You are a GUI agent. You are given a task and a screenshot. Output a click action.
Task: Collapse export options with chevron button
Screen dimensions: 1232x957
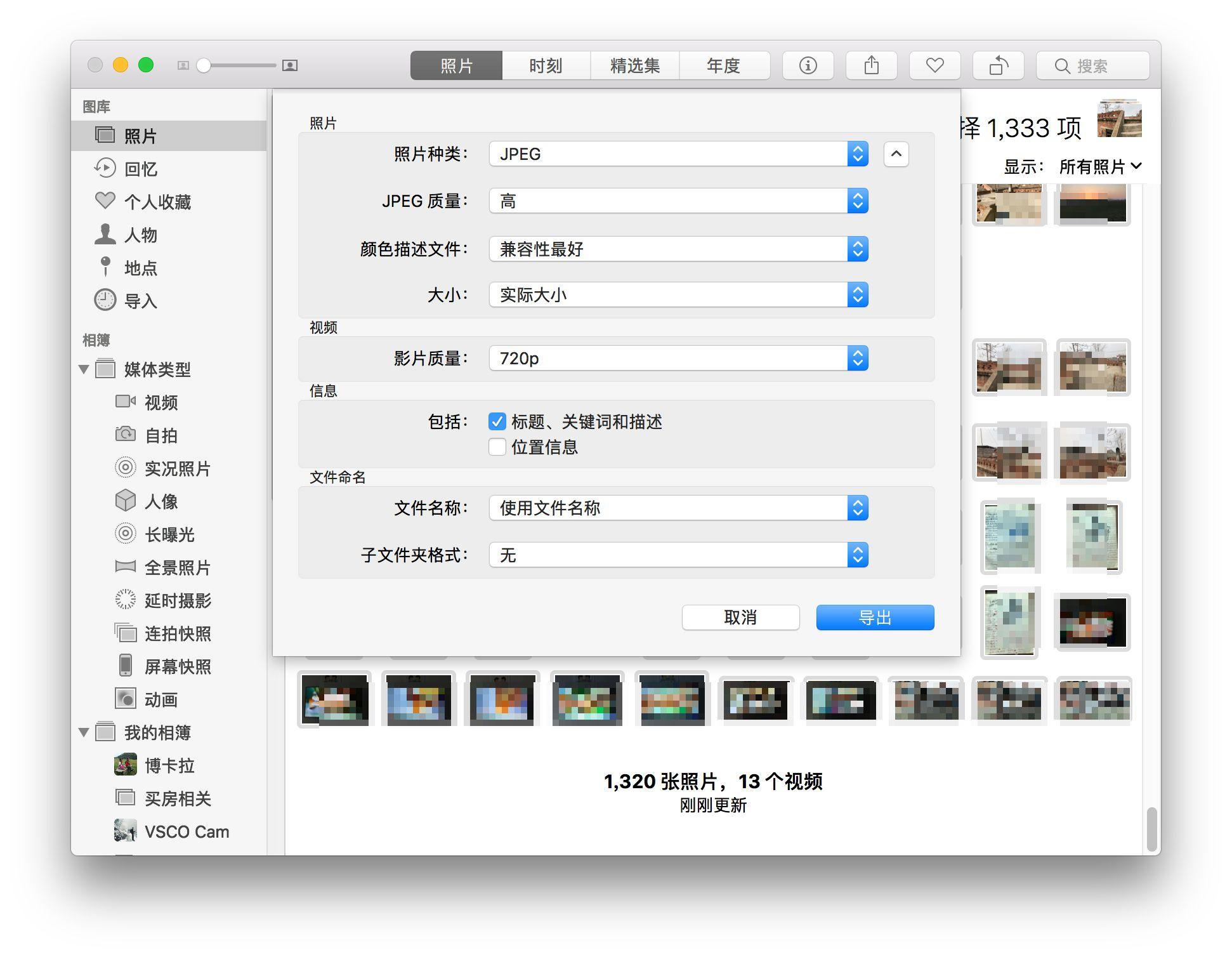(x=896, y=154)
